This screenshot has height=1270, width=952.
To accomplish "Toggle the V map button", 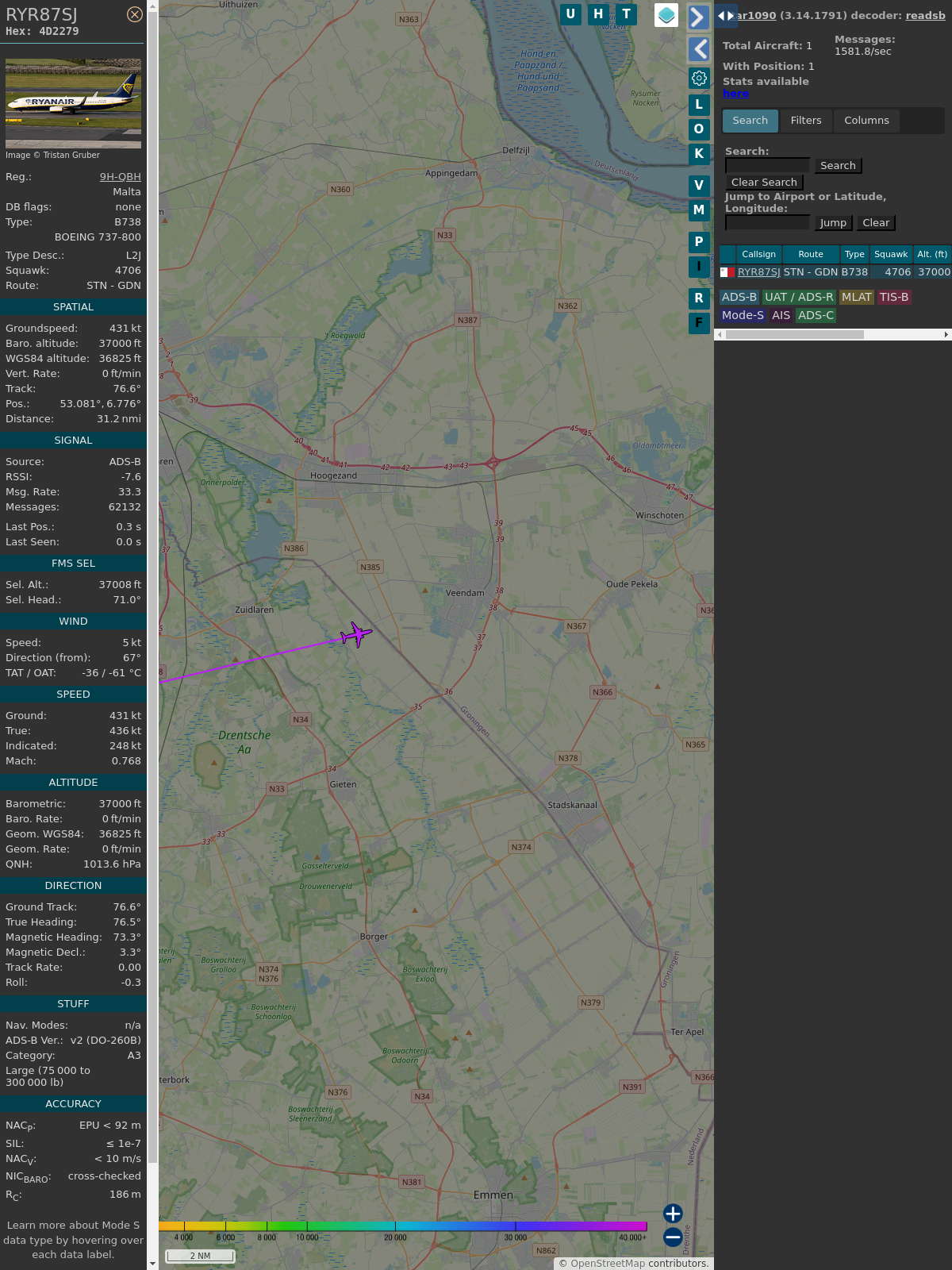I will click(x=699, y=185).
